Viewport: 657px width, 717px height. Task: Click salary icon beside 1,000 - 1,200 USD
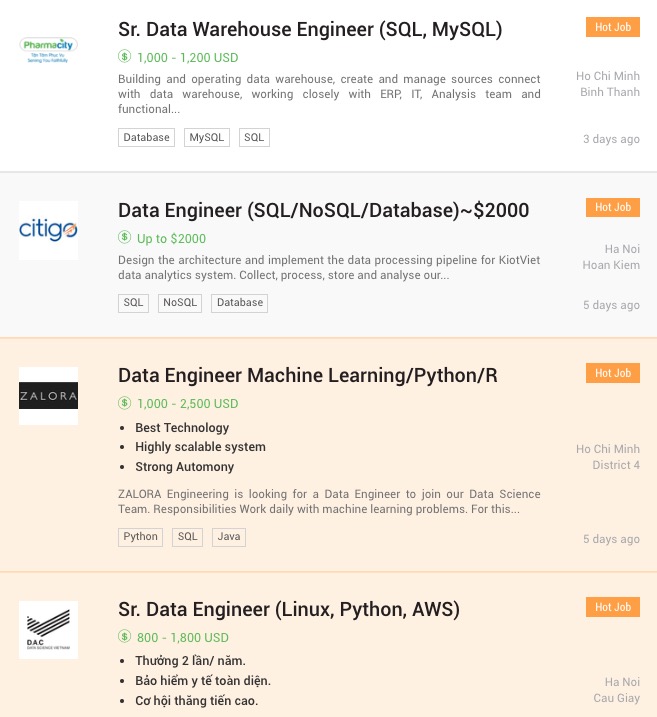(125, 57)
